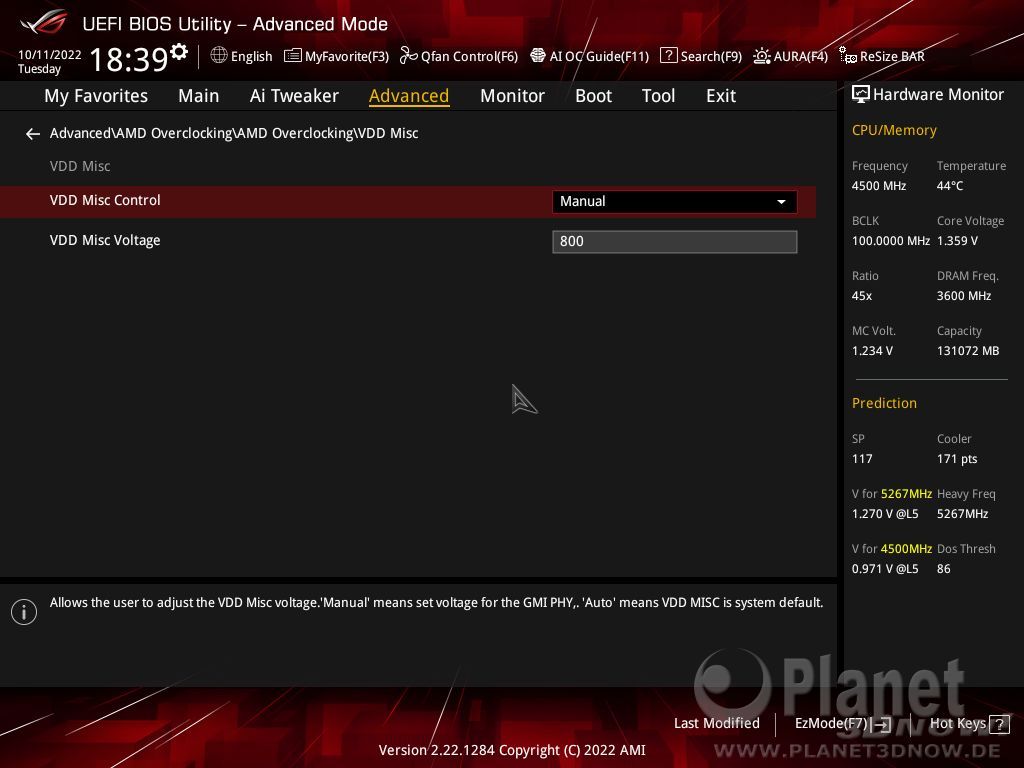Click the Hardware Monitor title
This screenshot has width=1024, height=768.
tap(938, 95)
